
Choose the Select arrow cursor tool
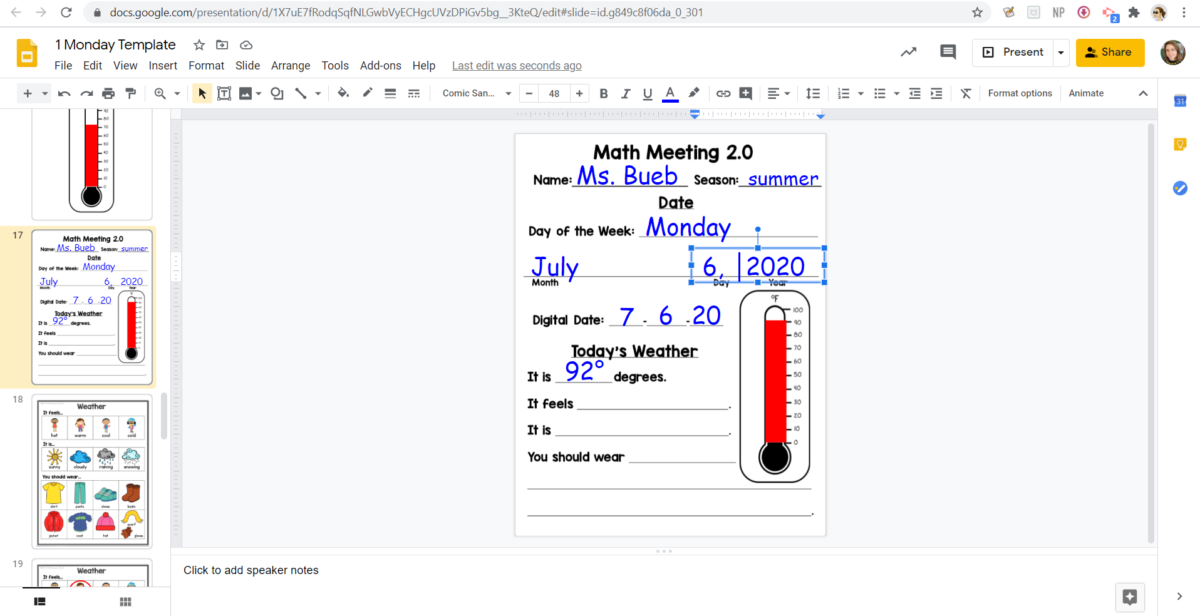point(202,93)
